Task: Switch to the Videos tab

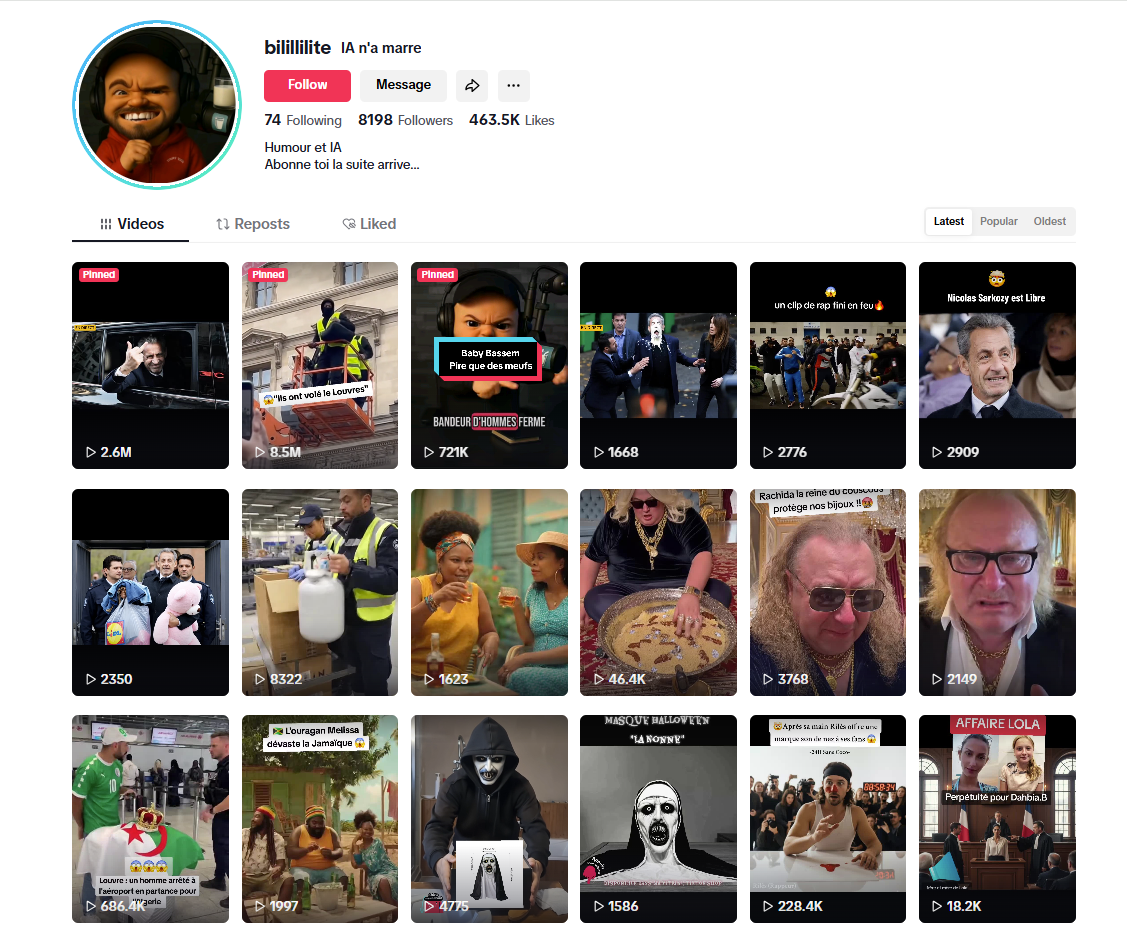Action: 131,224
